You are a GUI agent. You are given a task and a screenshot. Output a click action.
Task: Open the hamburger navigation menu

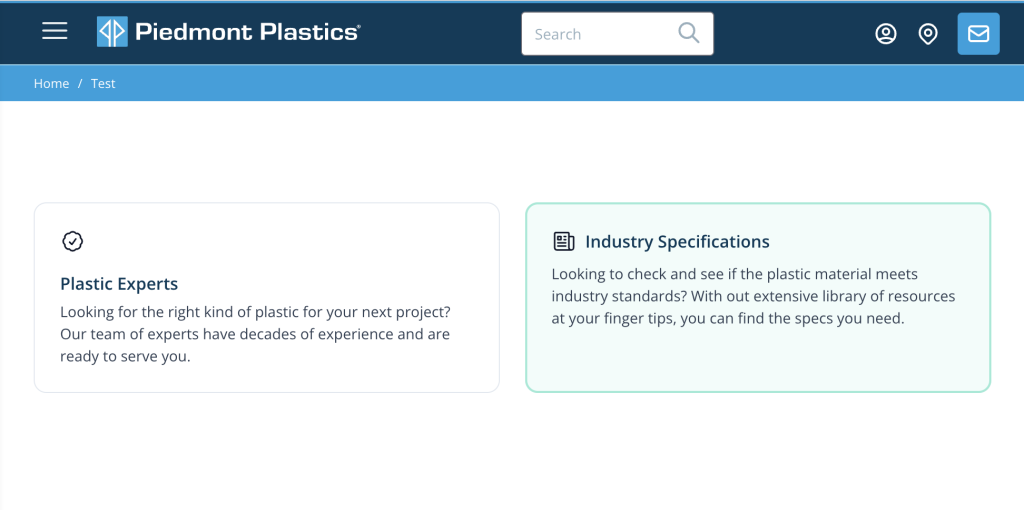coord(55,32)
